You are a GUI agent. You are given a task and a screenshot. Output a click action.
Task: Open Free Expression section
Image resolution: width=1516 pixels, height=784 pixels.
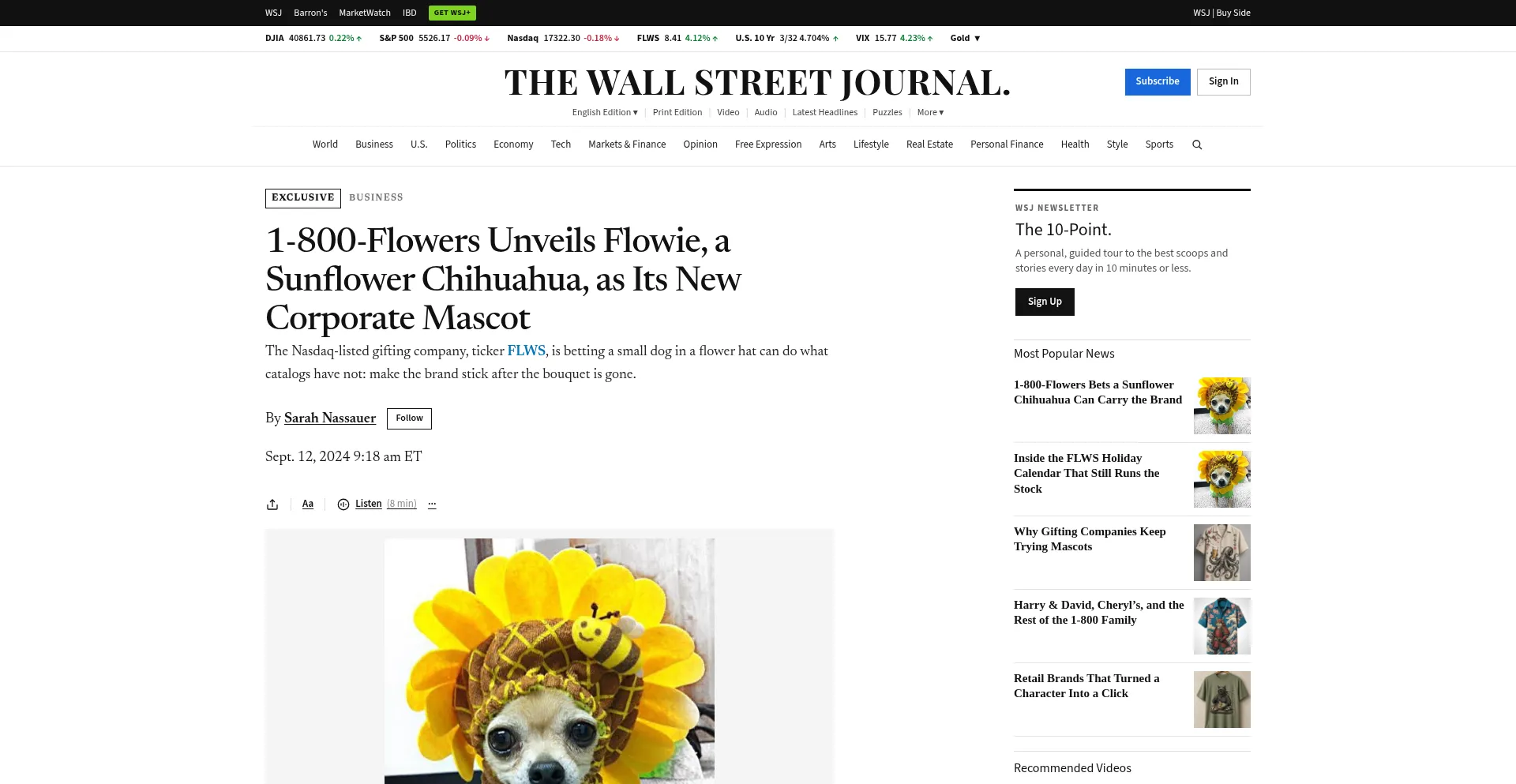768,144
